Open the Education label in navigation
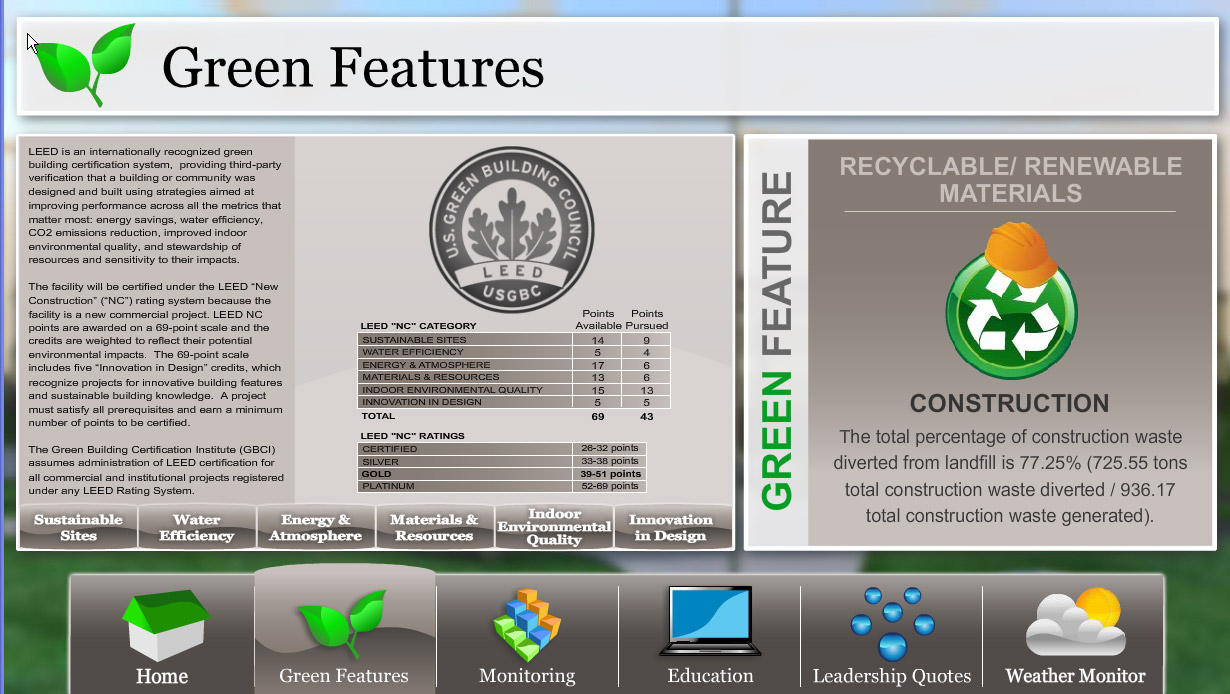 point(710,676)
